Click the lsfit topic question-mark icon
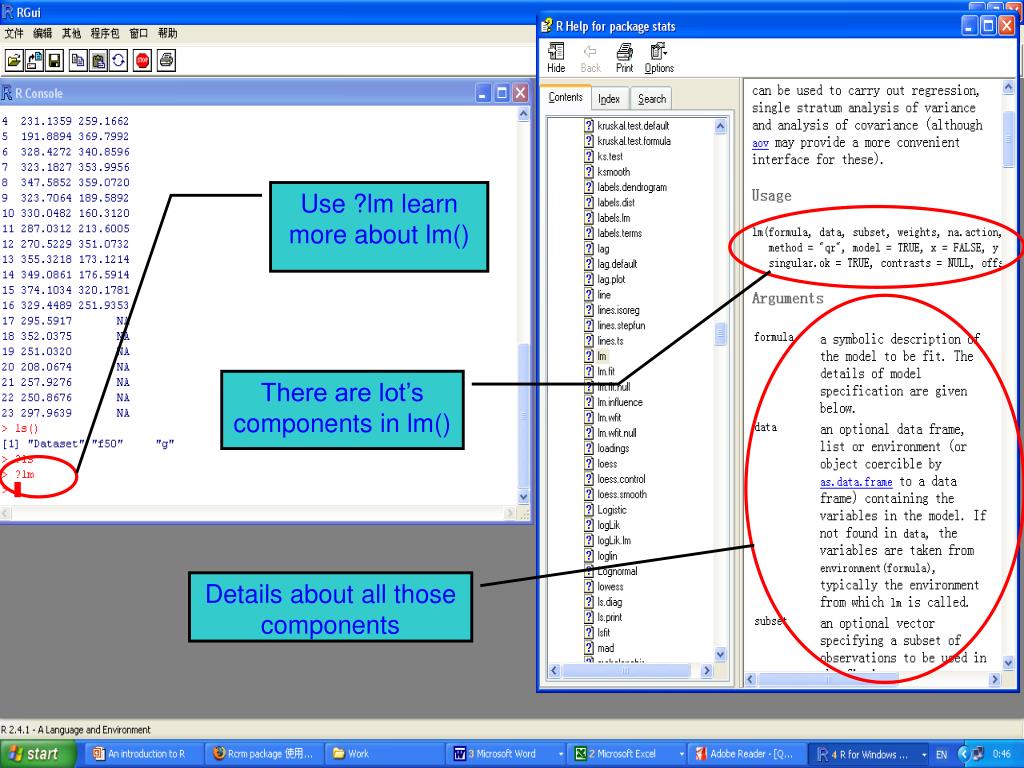This screenshot has width=1024, height=768. click(x=589, y=633)
